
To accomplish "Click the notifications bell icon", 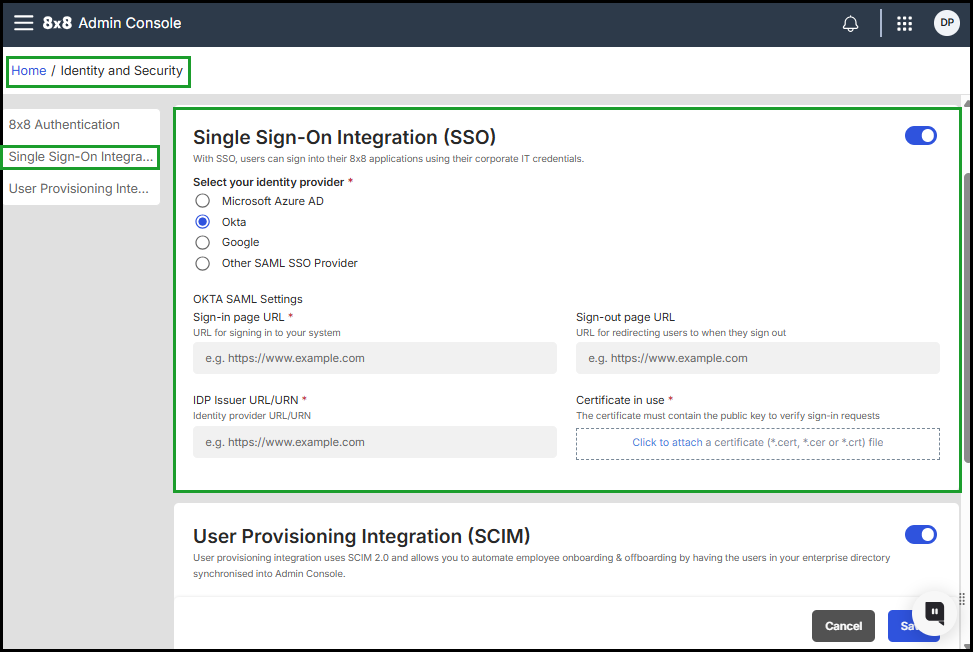I will 851,24.
